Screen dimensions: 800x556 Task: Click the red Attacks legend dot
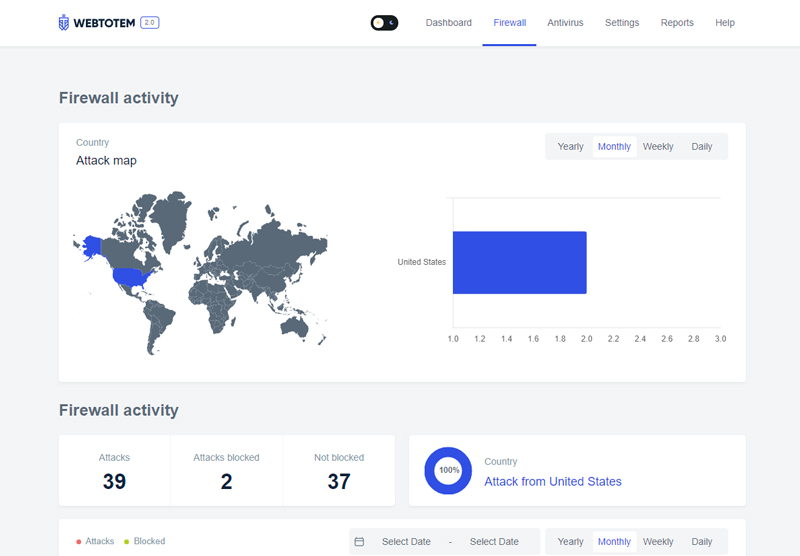pyautogui.click(x=79, y=542)
